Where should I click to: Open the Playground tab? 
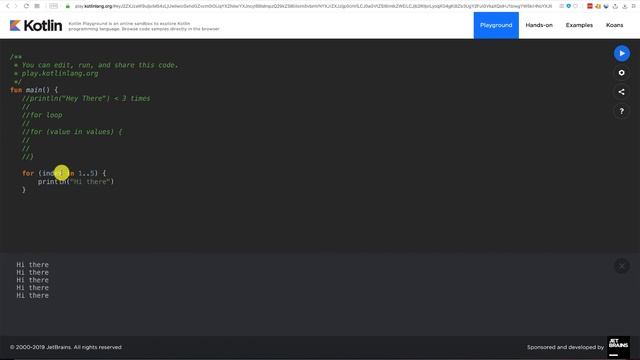(496, 25)
